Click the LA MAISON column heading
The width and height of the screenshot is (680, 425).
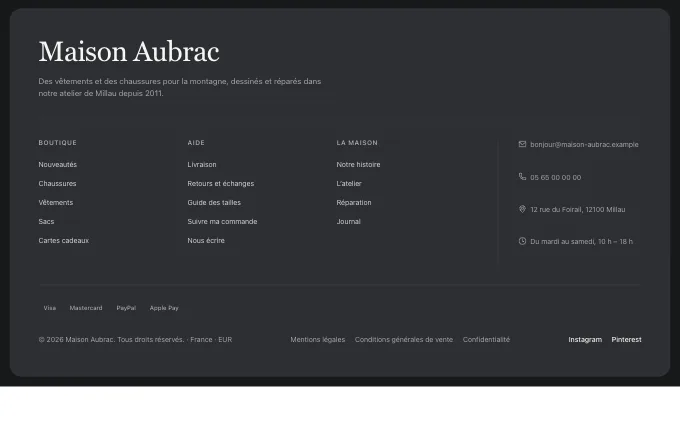(x=357, y=143)
